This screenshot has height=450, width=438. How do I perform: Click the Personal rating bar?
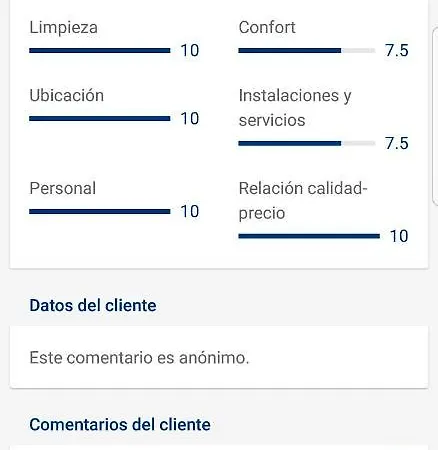[100, 211]
